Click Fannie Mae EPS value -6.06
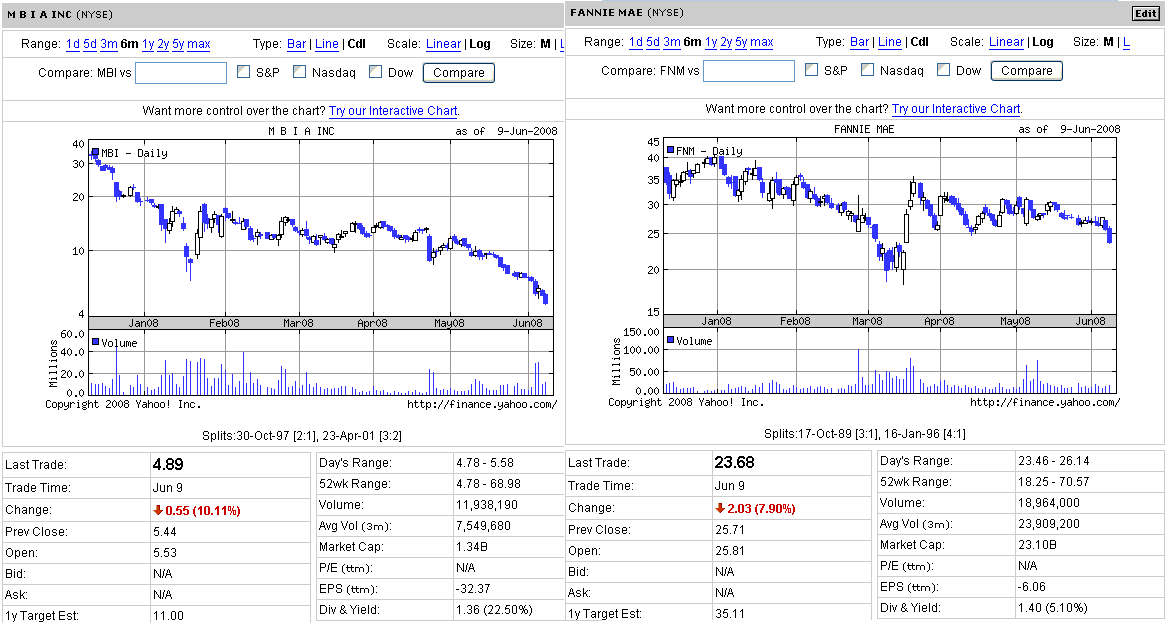 1032,587
